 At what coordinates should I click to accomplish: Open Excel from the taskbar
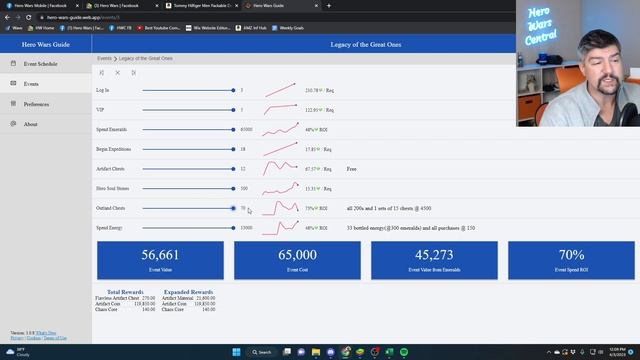click(x=389, y=352)
